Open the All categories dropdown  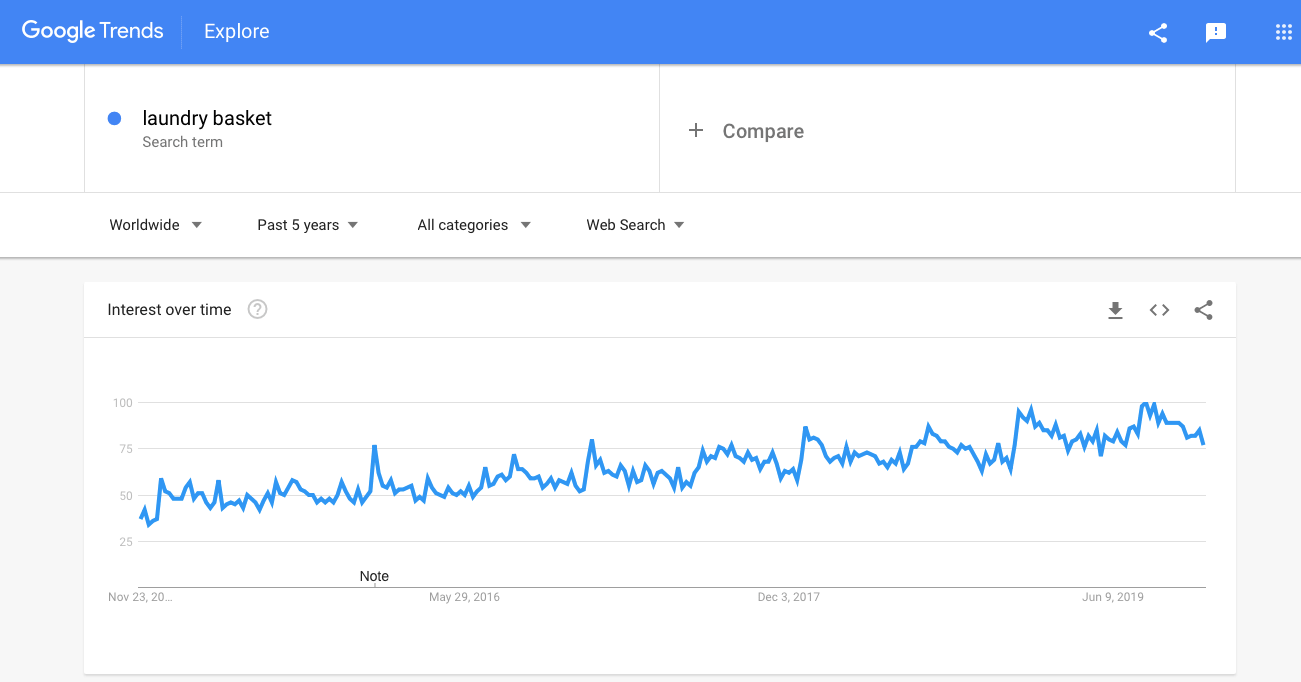coord(473,225)
